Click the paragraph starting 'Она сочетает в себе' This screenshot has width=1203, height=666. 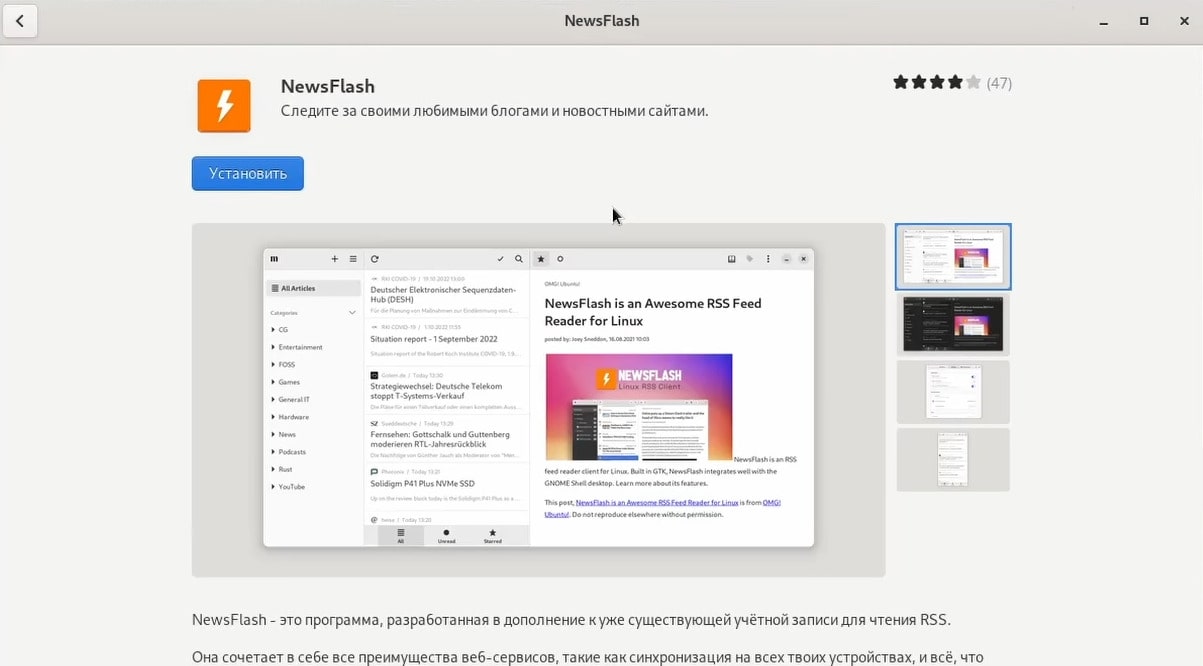587,657
